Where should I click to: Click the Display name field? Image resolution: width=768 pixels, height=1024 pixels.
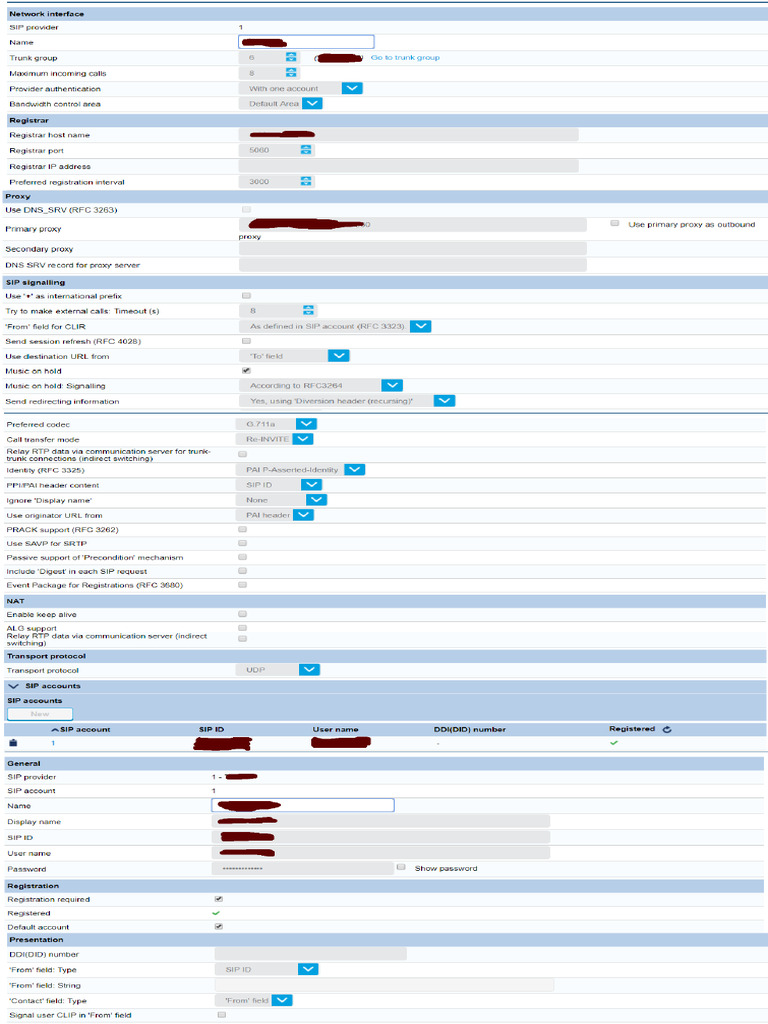click(x=381, y=821)
